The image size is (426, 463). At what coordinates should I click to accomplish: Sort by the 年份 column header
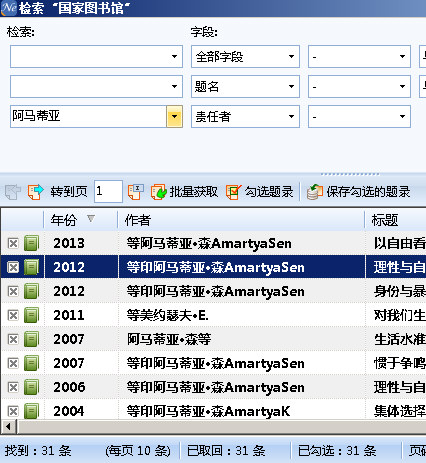(x=80, y=220)
